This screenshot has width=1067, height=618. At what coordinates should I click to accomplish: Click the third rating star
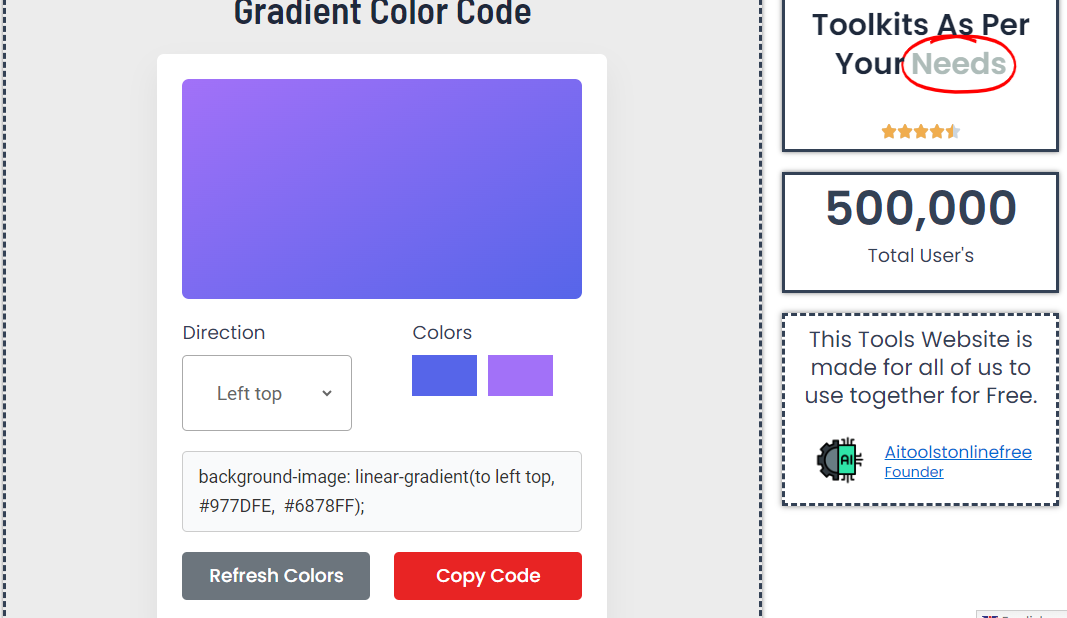pyautogui.click(x=919, y=130)
